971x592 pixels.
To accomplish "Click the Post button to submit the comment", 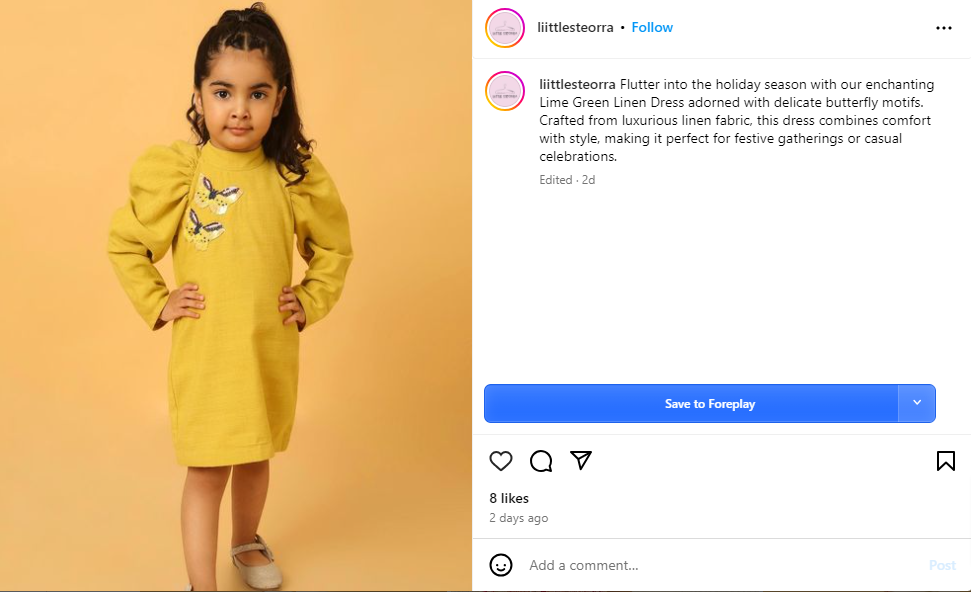I will point(942,565).
